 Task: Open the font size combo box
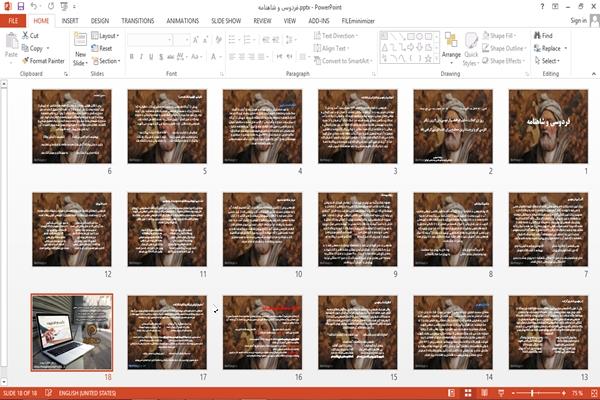tap(181, 40)
